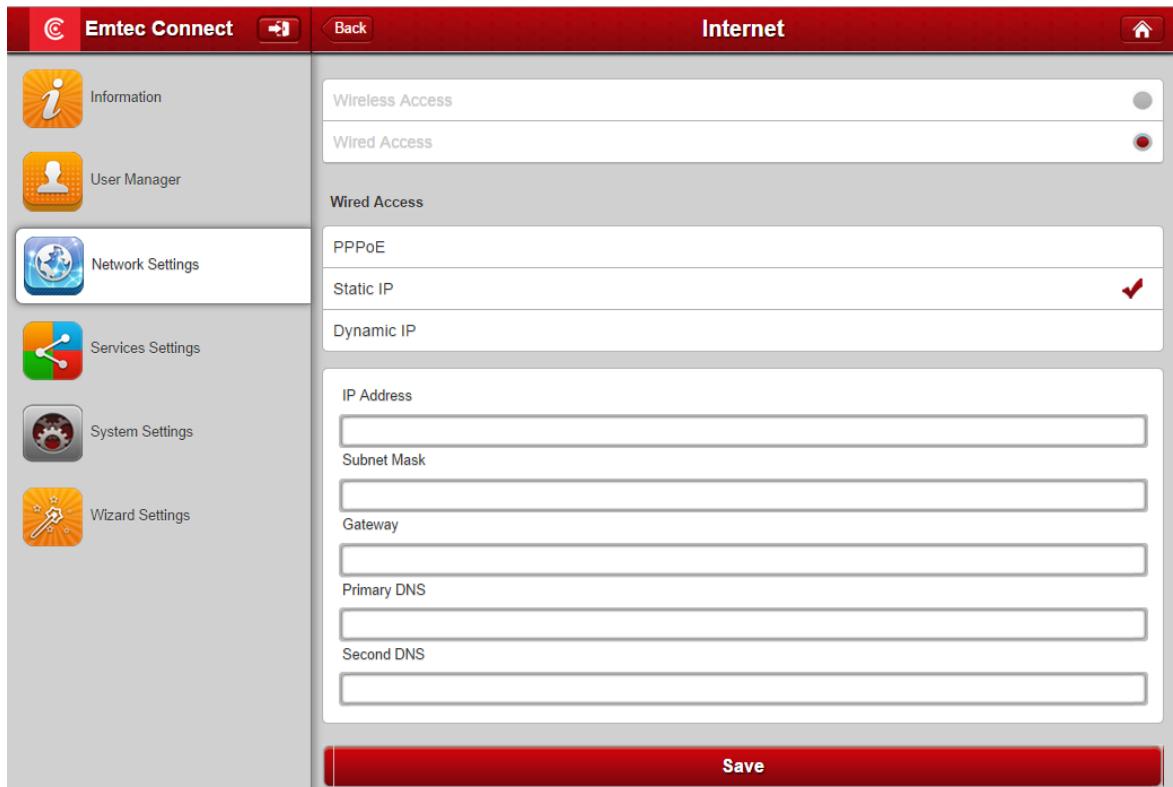Image resolution: width=1173 pixels, height=787 pixels.
Task: Select the Wired Access radio button
Action: tap(1142, 143)
